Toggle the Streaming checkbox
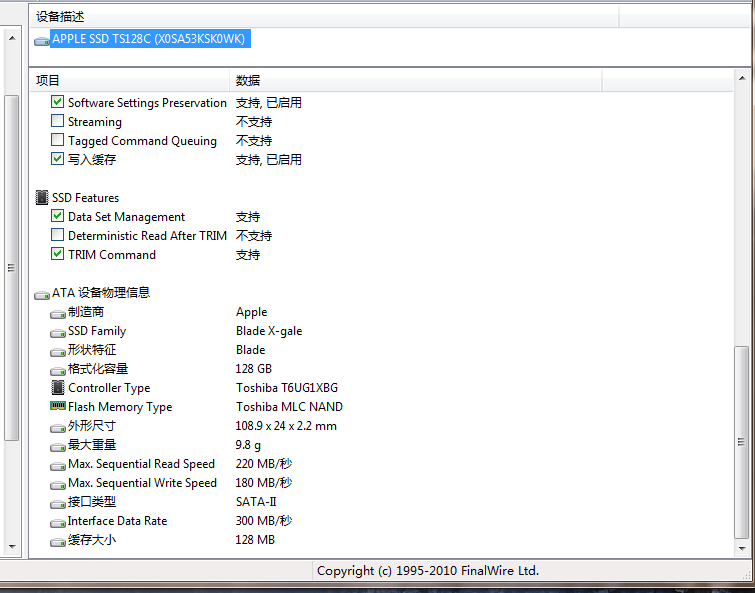755x593 pixels. (57, 120)
